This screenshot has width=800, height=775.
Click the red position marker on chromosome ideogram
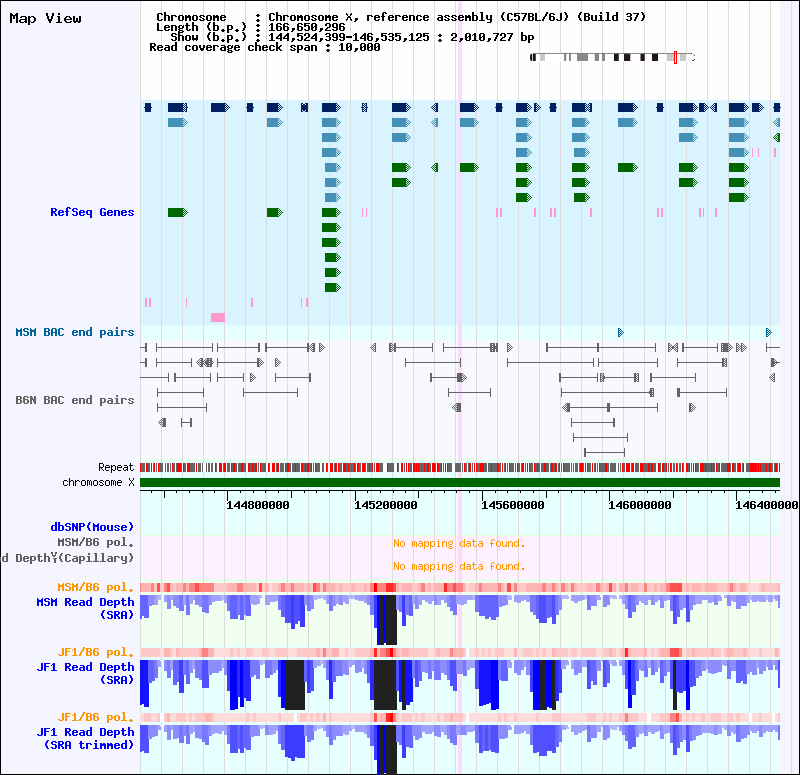tap(676, 57)
